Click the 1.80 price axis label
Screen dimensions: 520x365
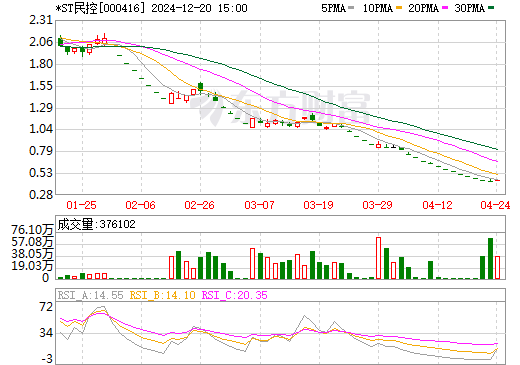coord(41,64)
